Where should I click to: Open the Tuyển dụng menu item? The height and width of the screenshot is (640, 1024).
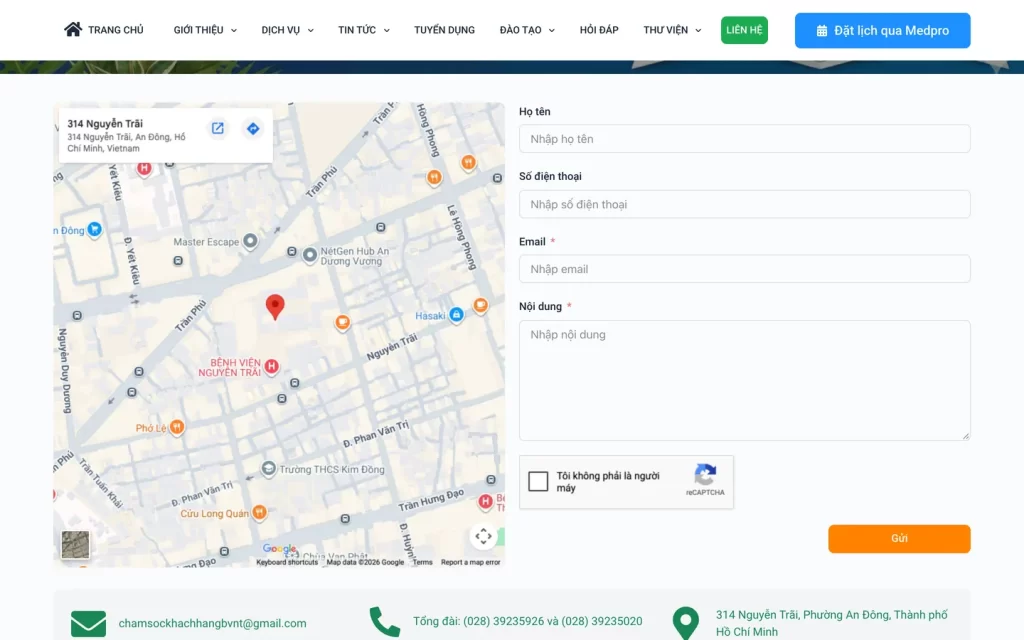[x=444, y=30]
